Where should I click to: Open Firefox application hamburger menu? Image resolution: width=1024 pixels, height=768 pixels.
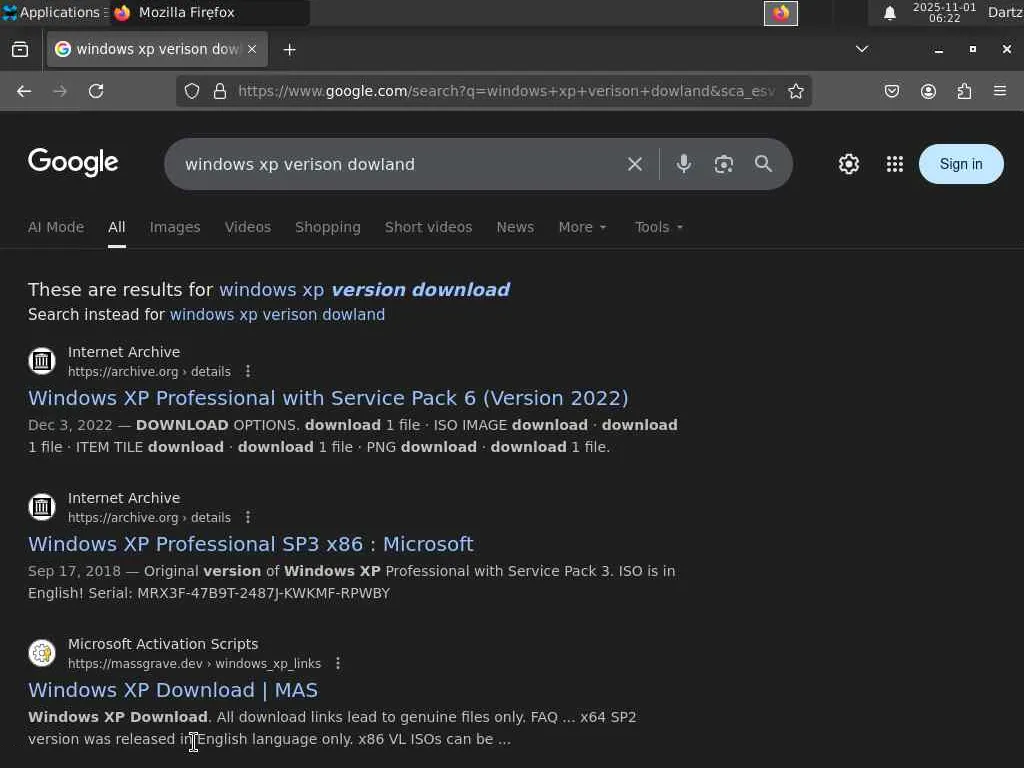coord(1000,91)
